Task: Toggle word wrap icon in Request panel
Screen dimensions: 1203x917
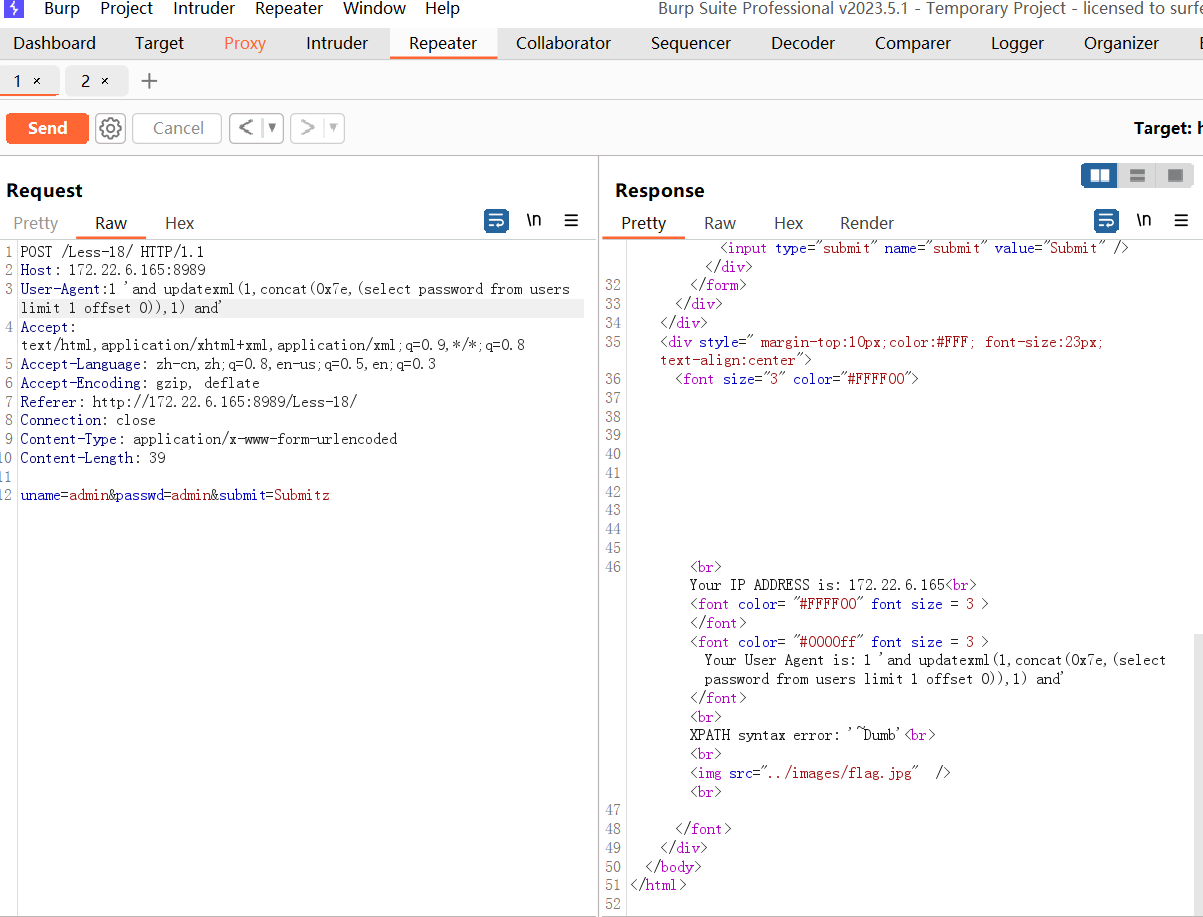Action: coord(496,221)
